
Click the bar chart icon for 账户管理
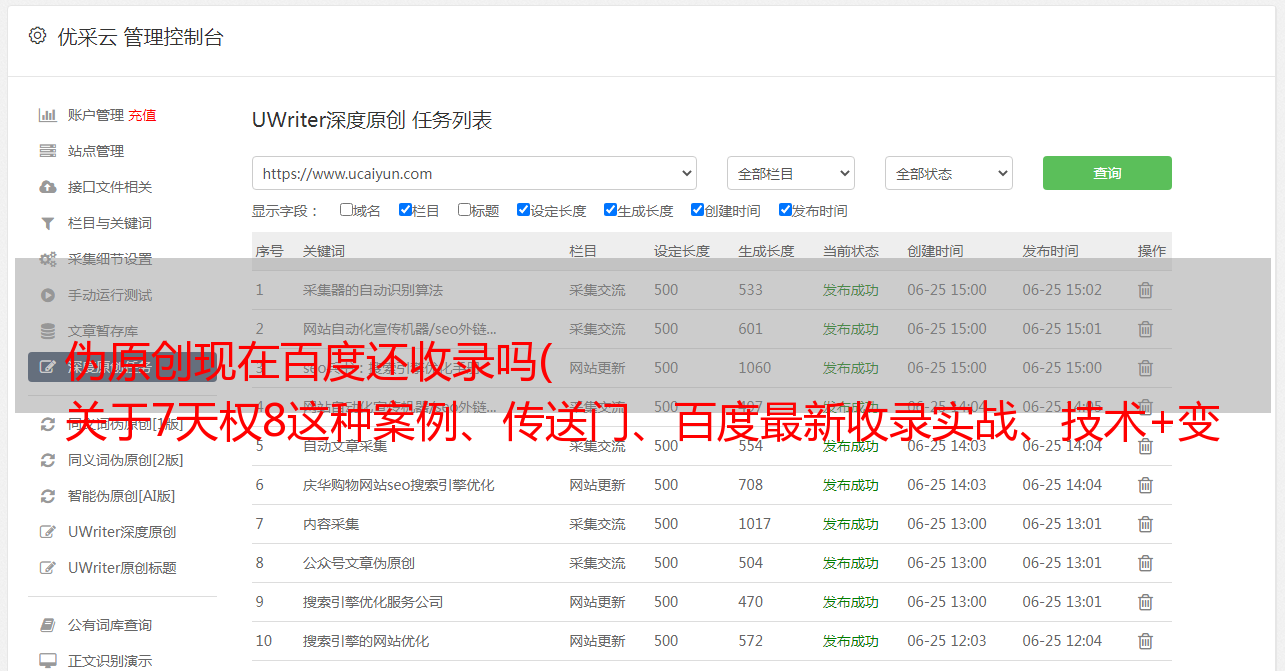[x=47, y=115]
